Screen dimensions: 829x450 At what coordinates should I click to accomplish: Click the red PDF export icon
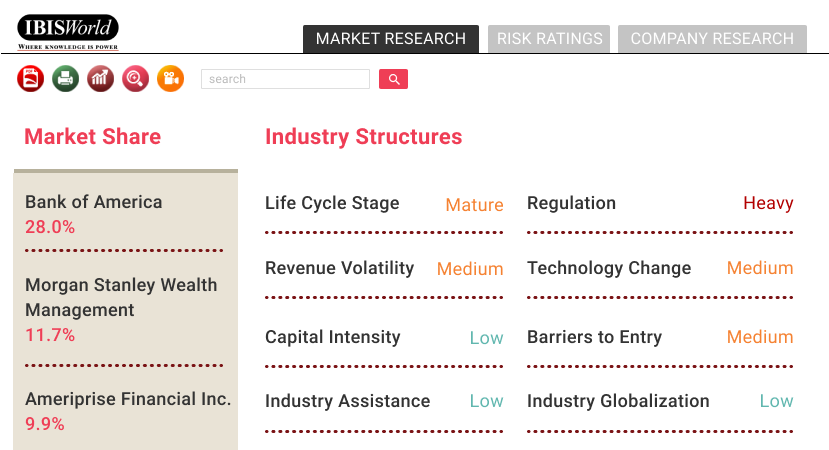coord(31,78)
